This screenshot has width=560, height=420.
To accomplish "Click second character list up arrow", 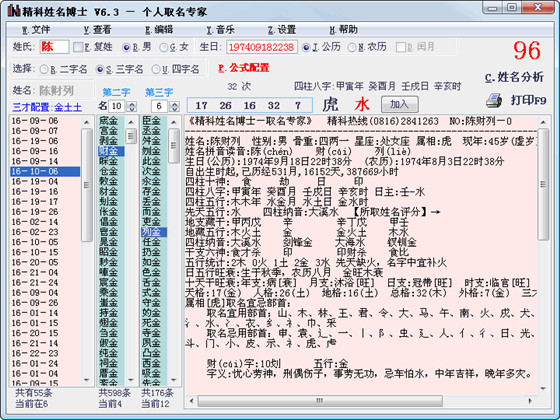I will coord(131,122).
